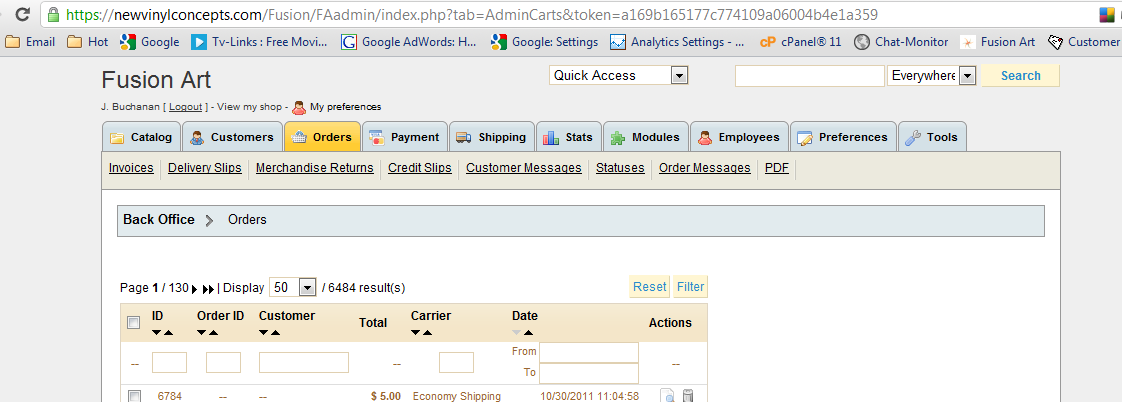This screenshot has height=402, width=1122.
Task: Sort Carrier column descending
Action: point(416,333)
